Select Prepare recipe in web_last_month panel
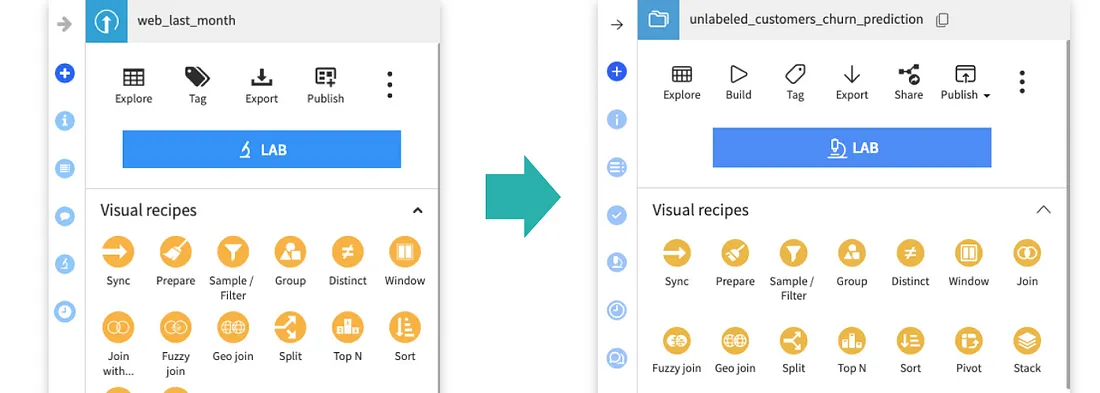The image size is (1100, 393). [x=175, y=252]
